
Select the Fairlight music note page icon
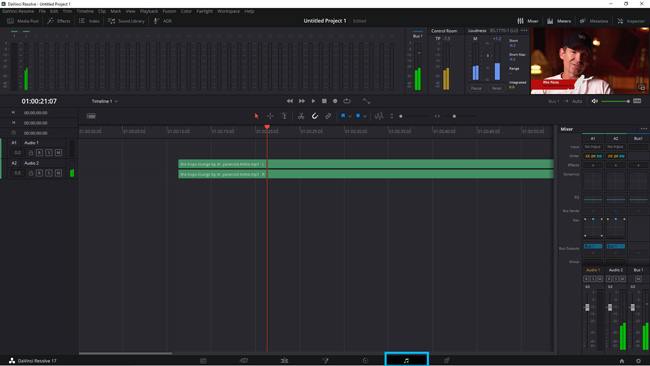pyautogui.click(x=406, y=361)
